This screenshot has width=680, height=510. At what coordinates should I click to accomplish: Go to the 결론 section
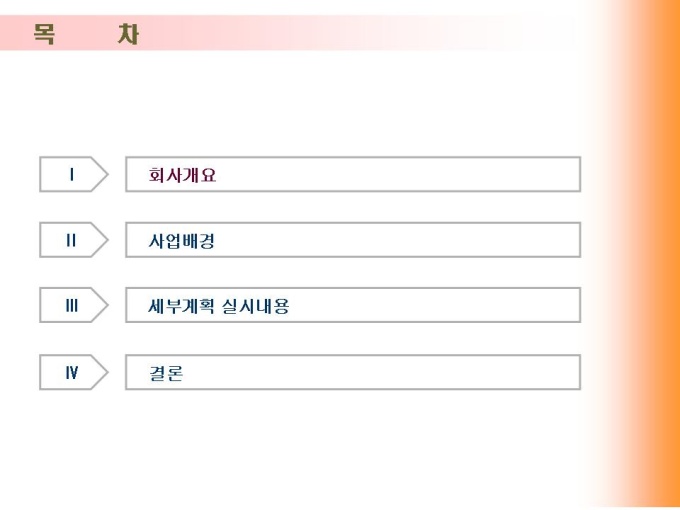(x=166, y=373)
